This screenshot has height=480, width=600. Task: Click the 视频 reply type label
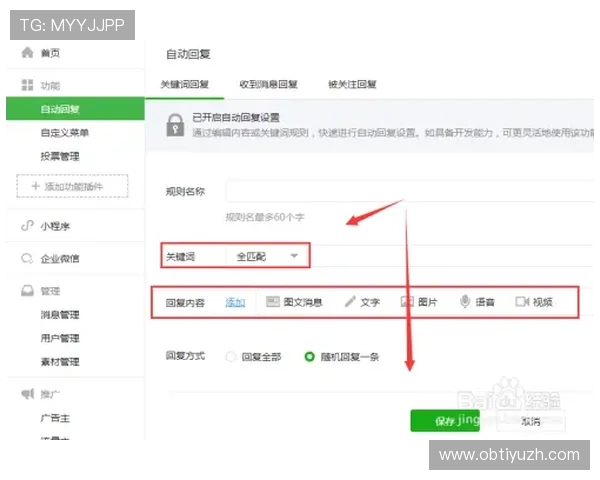(x=542, y=302)
